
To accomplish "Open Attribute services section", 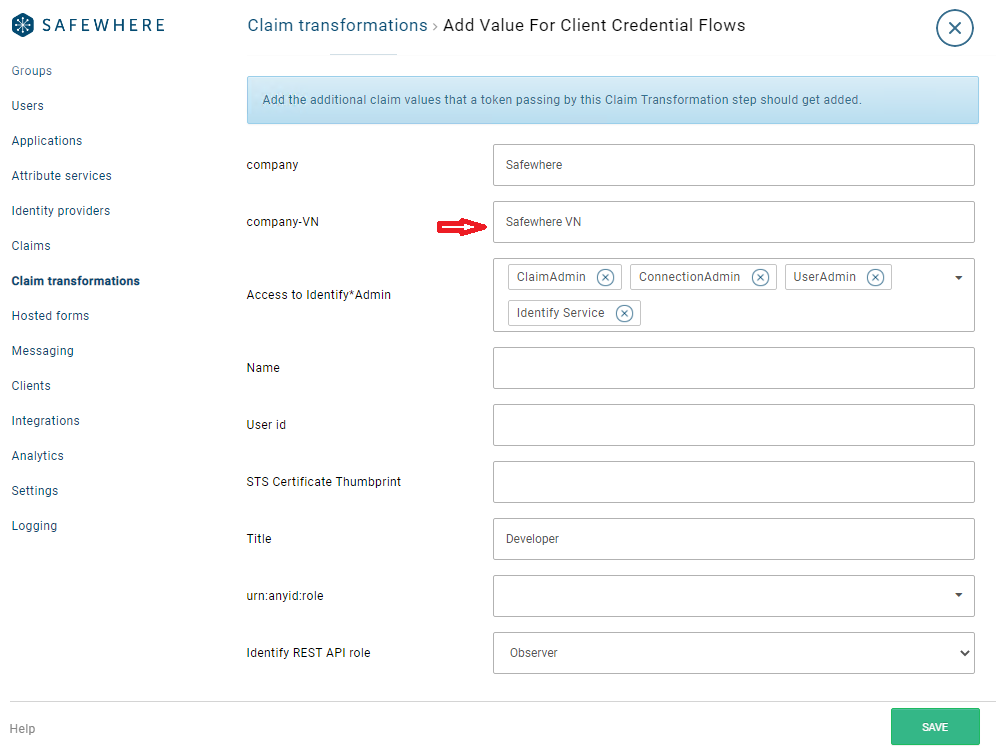I will [x=62, y=176].
